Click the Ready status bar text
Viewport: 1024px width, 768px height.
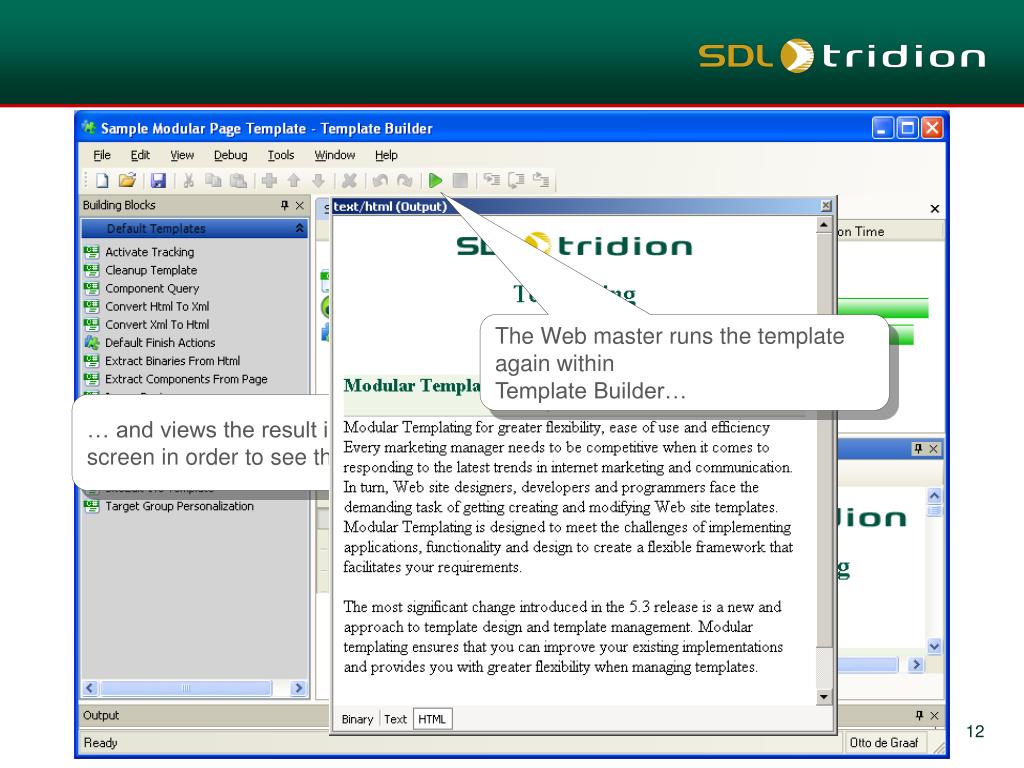click(101, 743)
